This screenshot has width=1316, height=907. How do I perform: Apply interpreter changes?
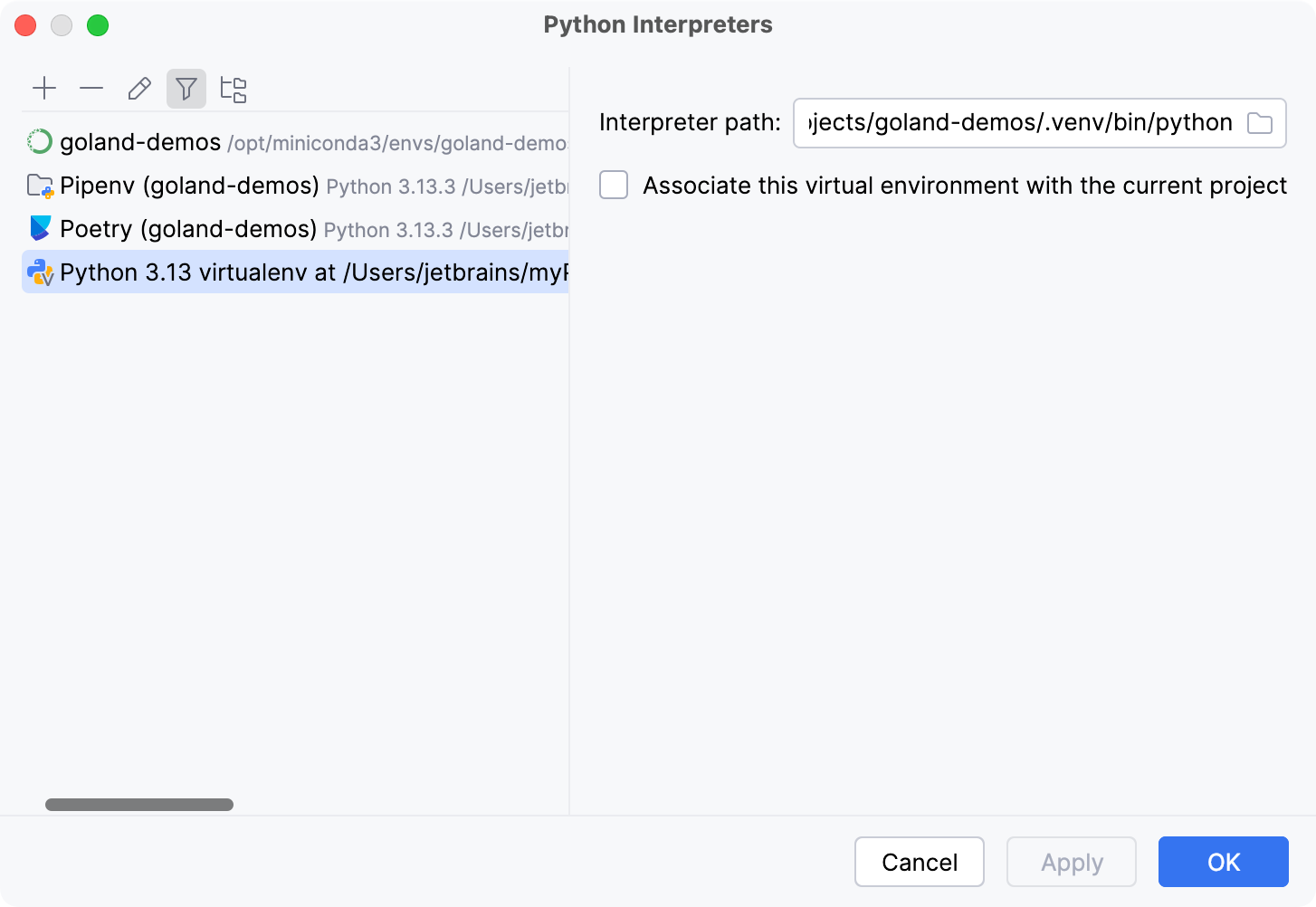click(1072, 862)
